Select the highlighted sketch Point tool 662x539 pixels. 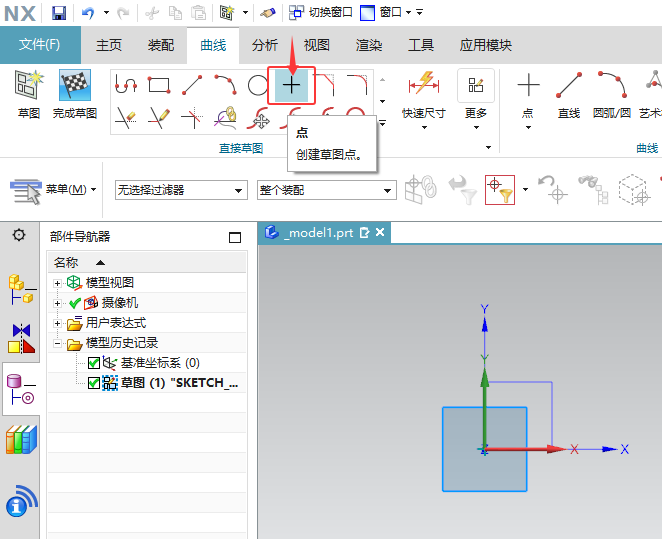click(291, 86)
